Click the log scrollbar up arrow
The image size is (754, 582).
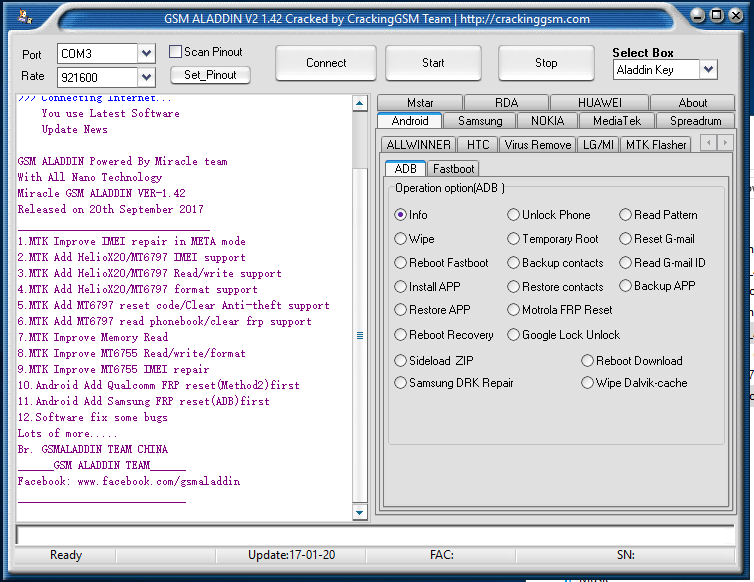(360, 103)
